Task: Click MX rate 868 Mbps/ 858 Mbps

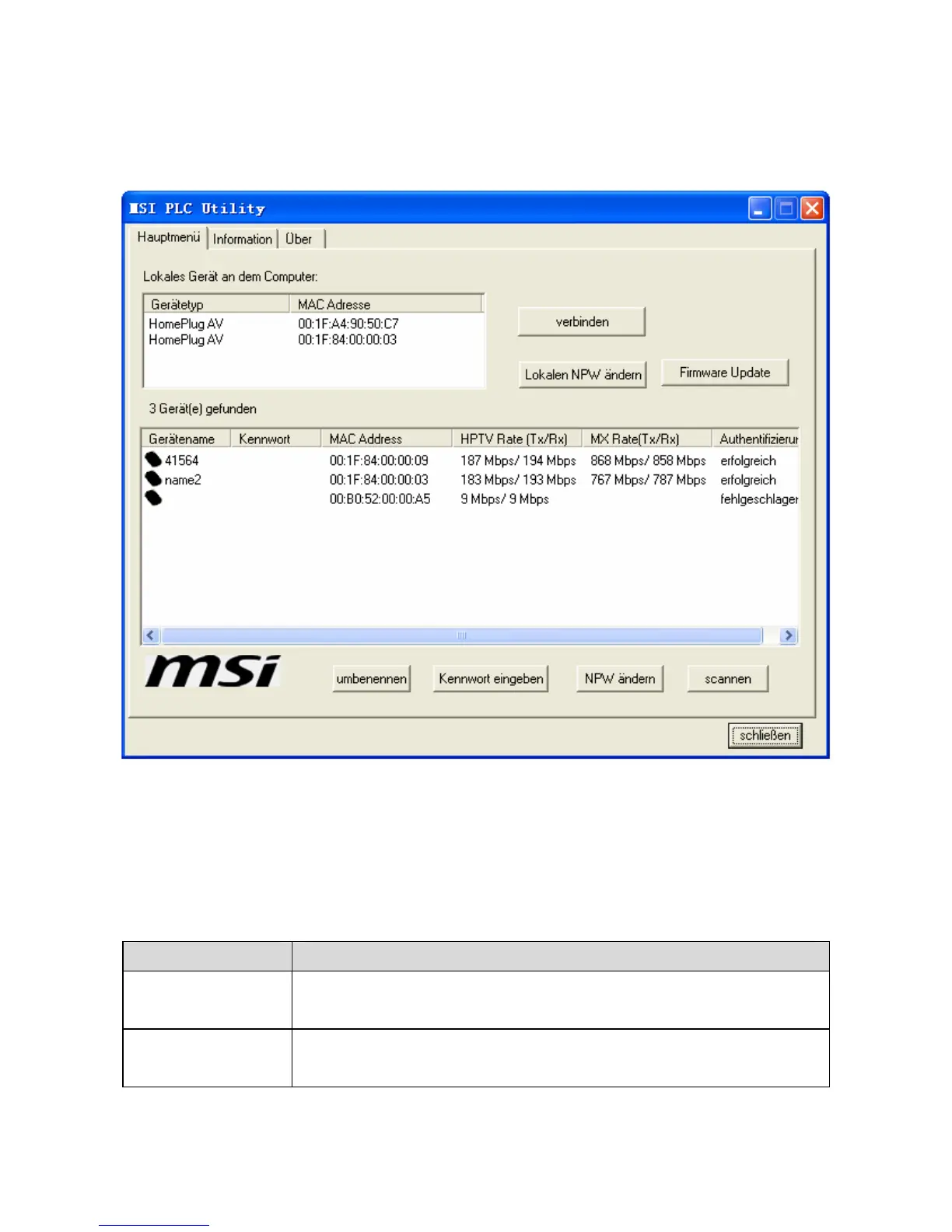Action: pyautogui.click(x=648, y=460)
